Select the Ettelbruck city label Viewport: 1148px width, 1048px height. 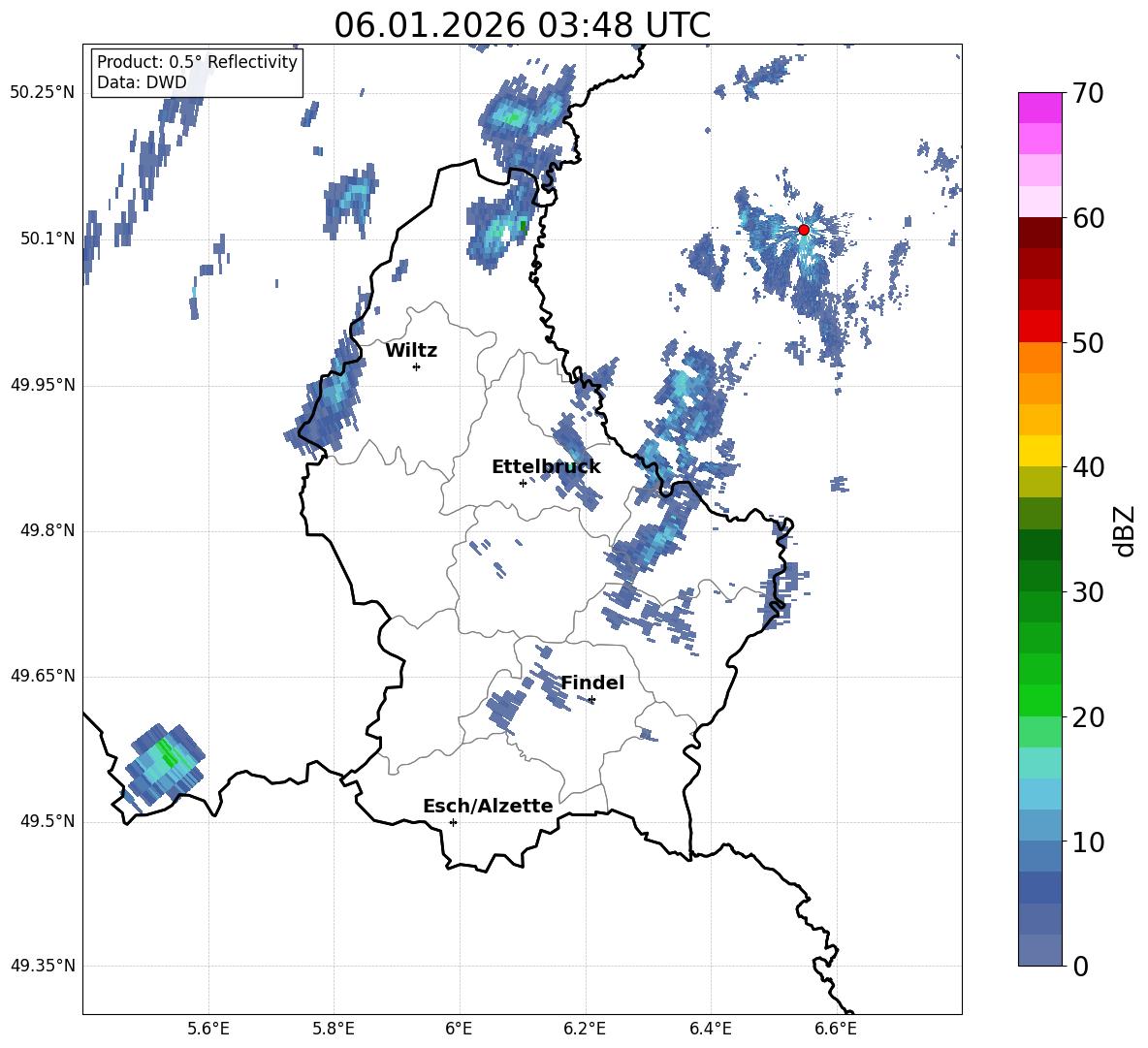[x=546, y=467]
